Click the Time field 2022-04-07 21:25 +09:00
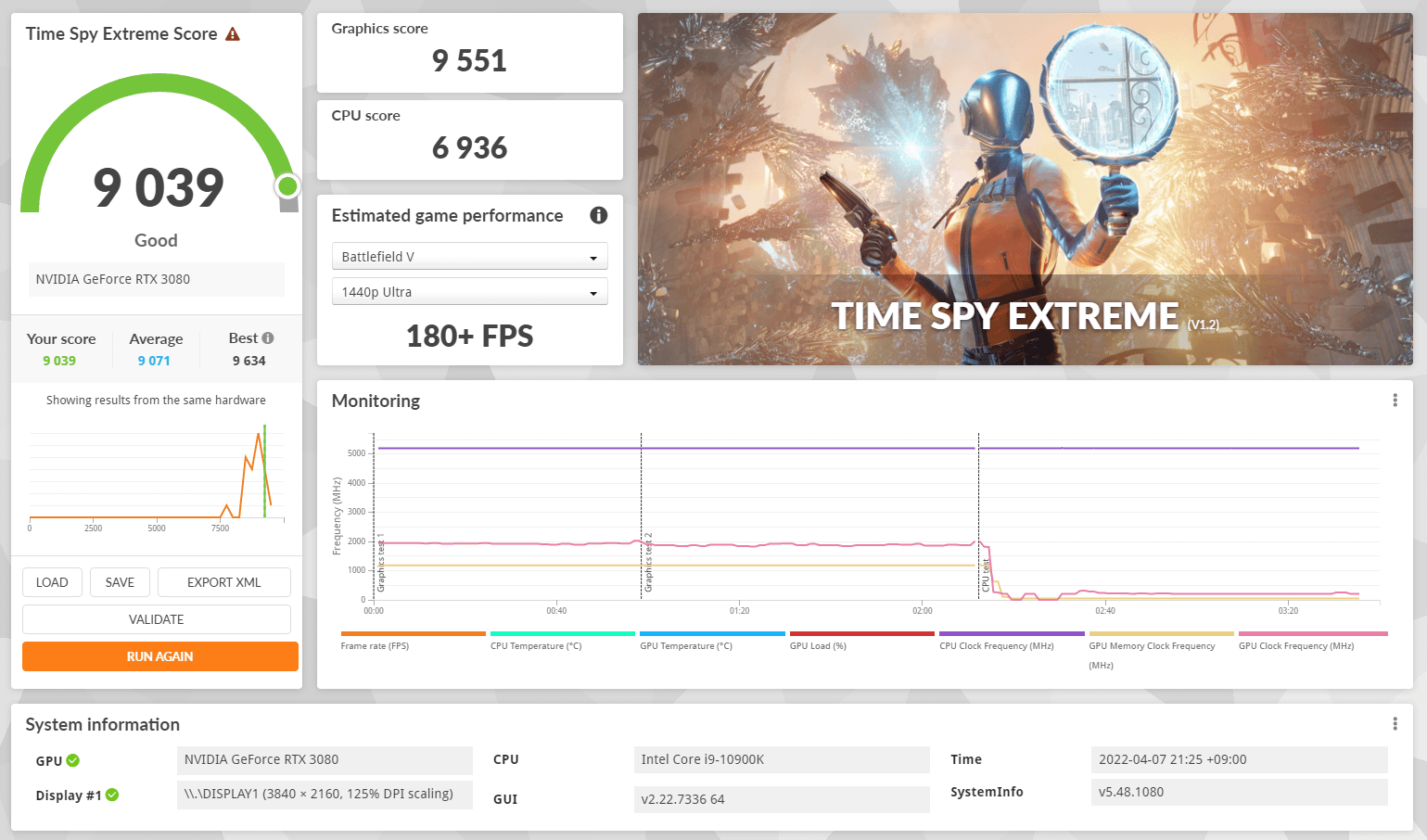 (1240, 759)
